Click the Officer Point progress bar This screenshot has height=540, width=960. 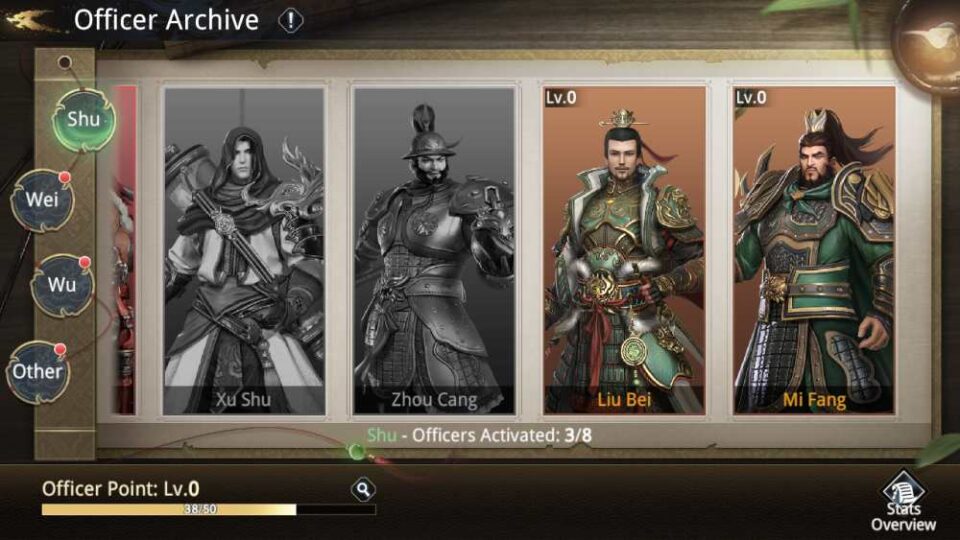(x=208, y=509)
